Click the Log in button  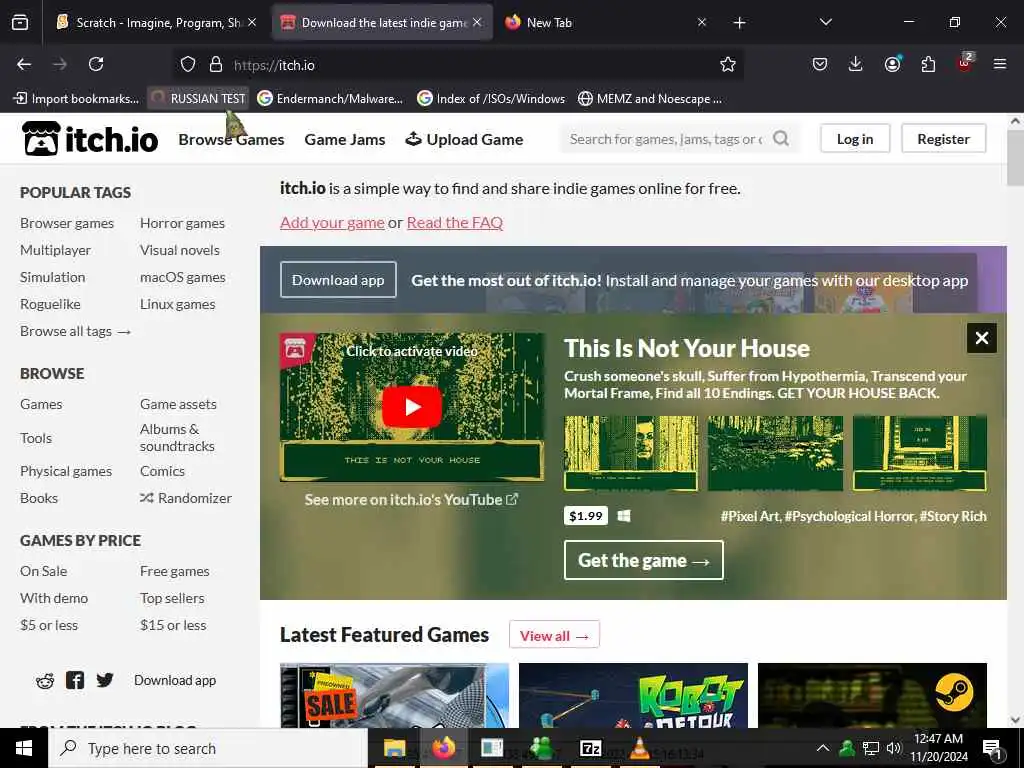tap(855, 139)
